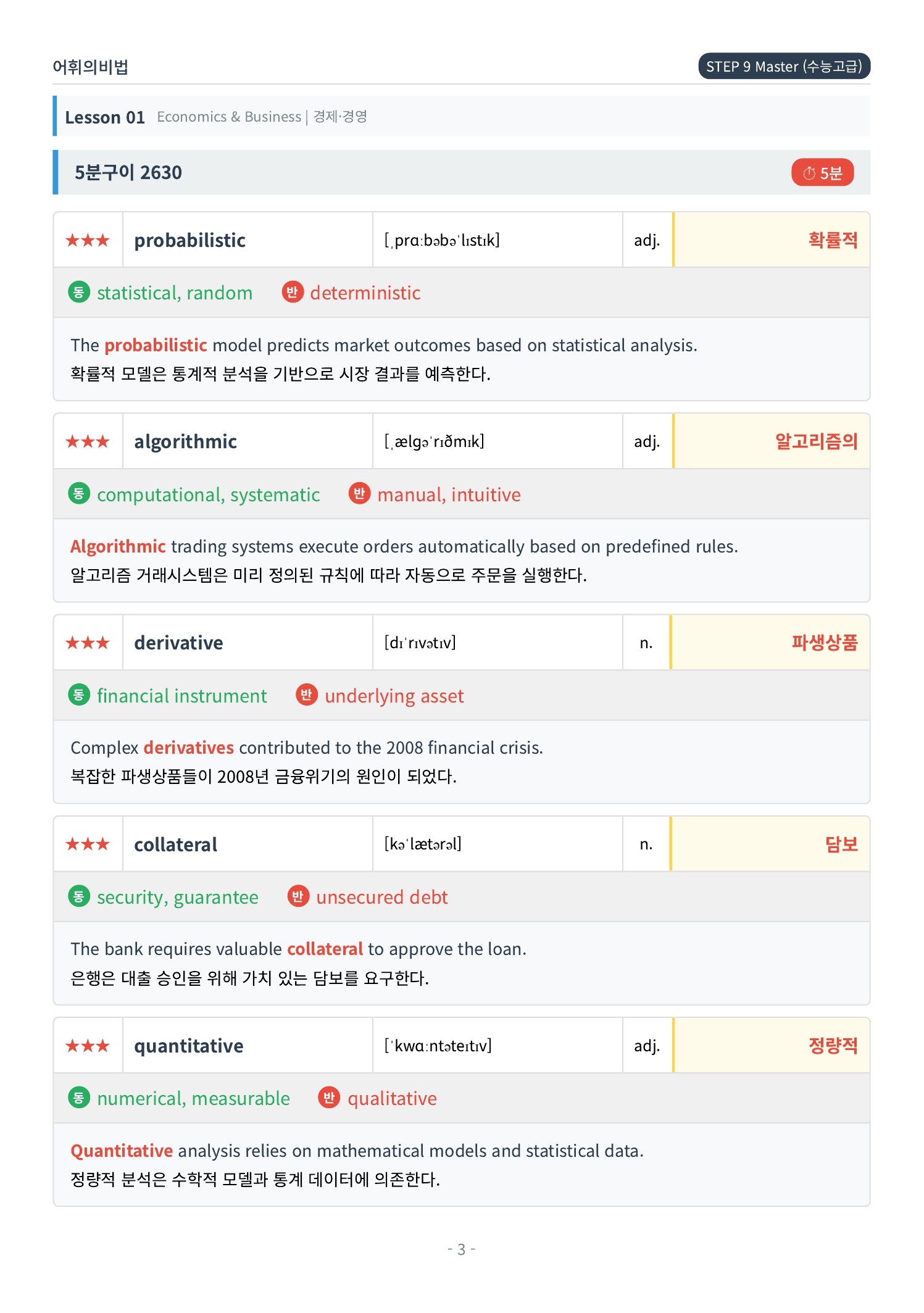Click the green synonym badge beside 'statistical, random'
The height and width of the screenshot is (1313, 924).
(x=78, y=292)
